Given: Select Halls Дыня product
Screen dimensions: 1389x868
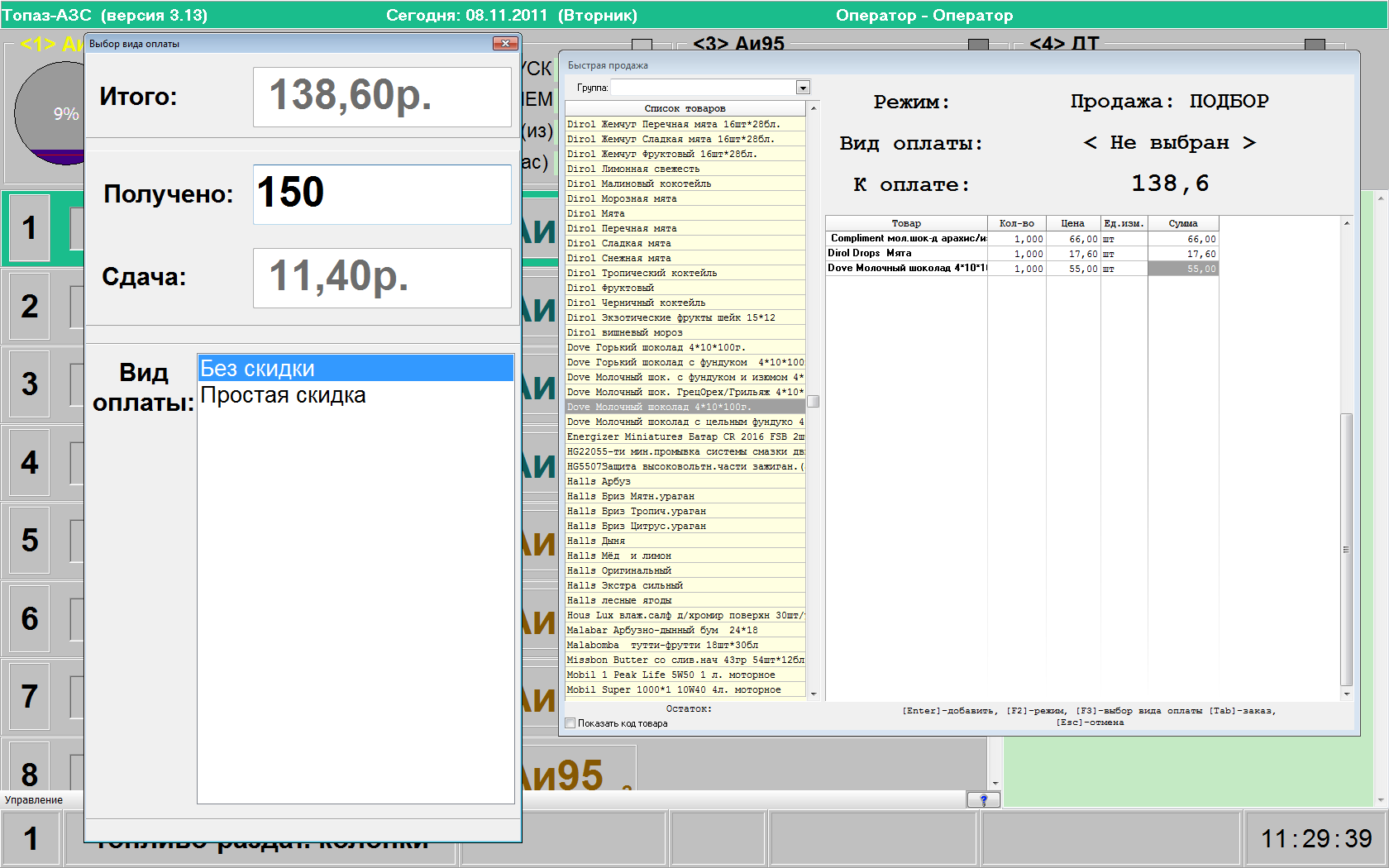Looking at the screenshot, I should 685,541.
